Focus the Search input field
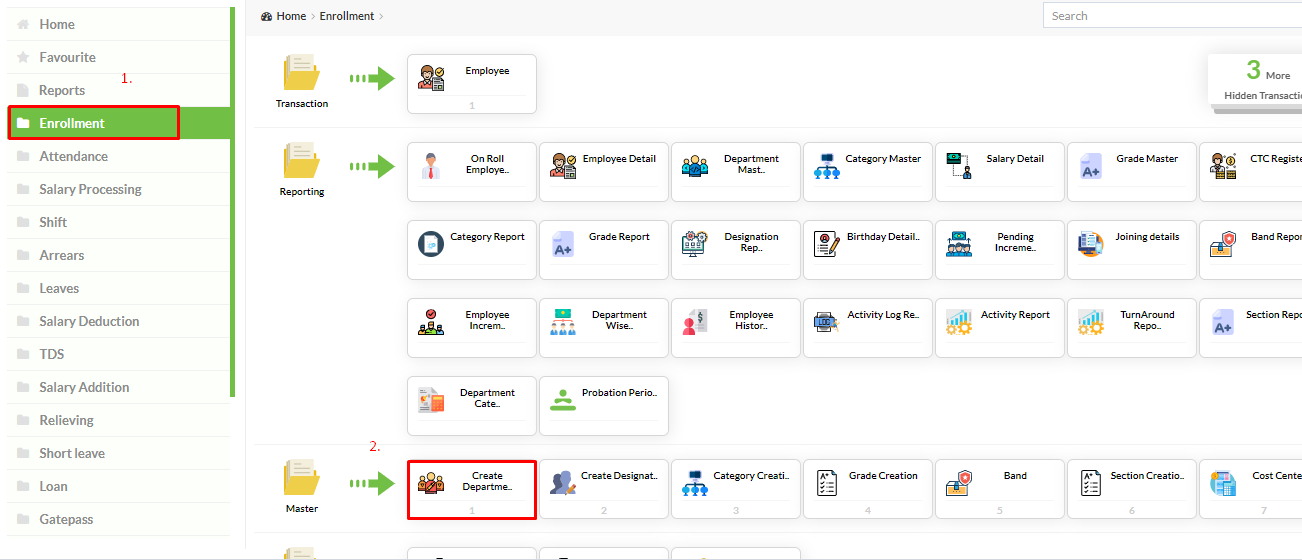 pos(1172,16)
